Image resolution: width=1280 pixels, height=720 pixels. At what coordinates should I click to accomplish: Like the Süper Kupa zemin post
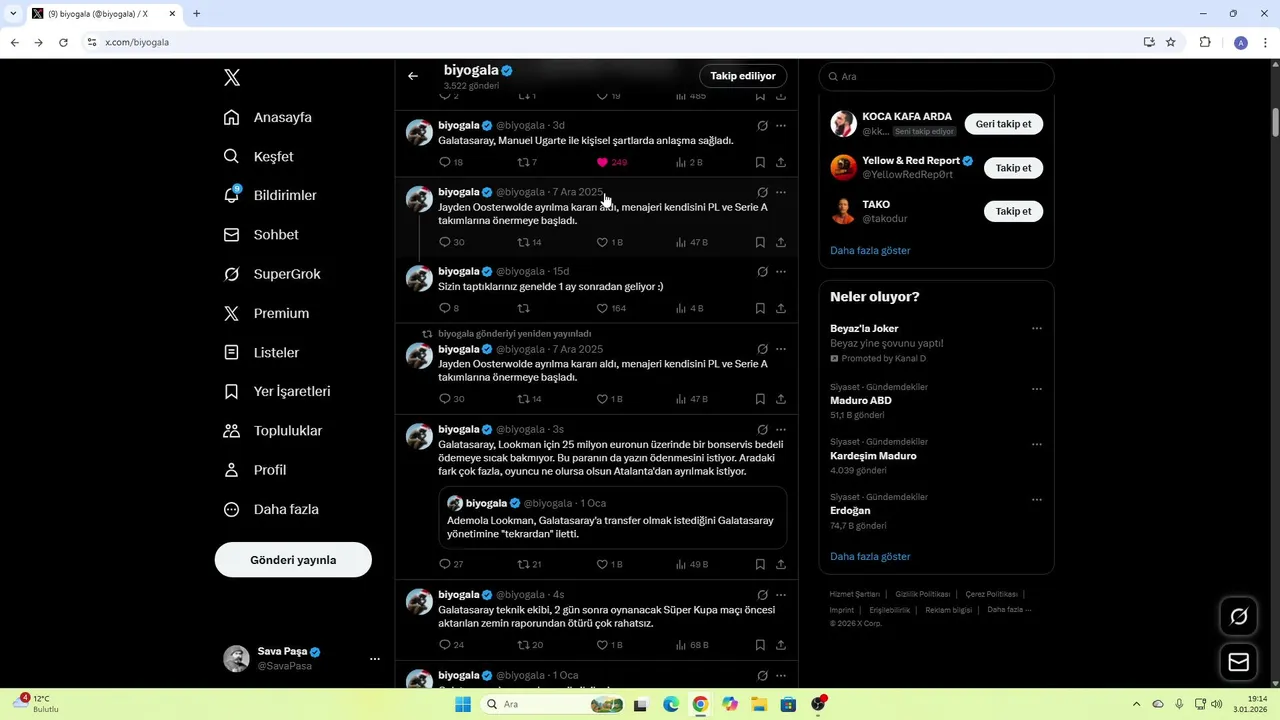pos(602,645)
